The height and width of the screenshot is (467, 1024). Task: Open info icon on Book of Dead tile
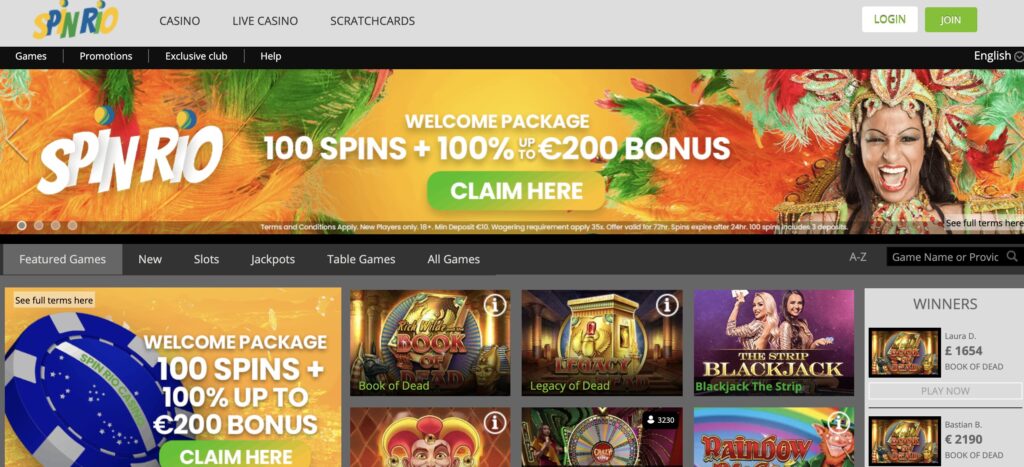(x=495, y=305)
